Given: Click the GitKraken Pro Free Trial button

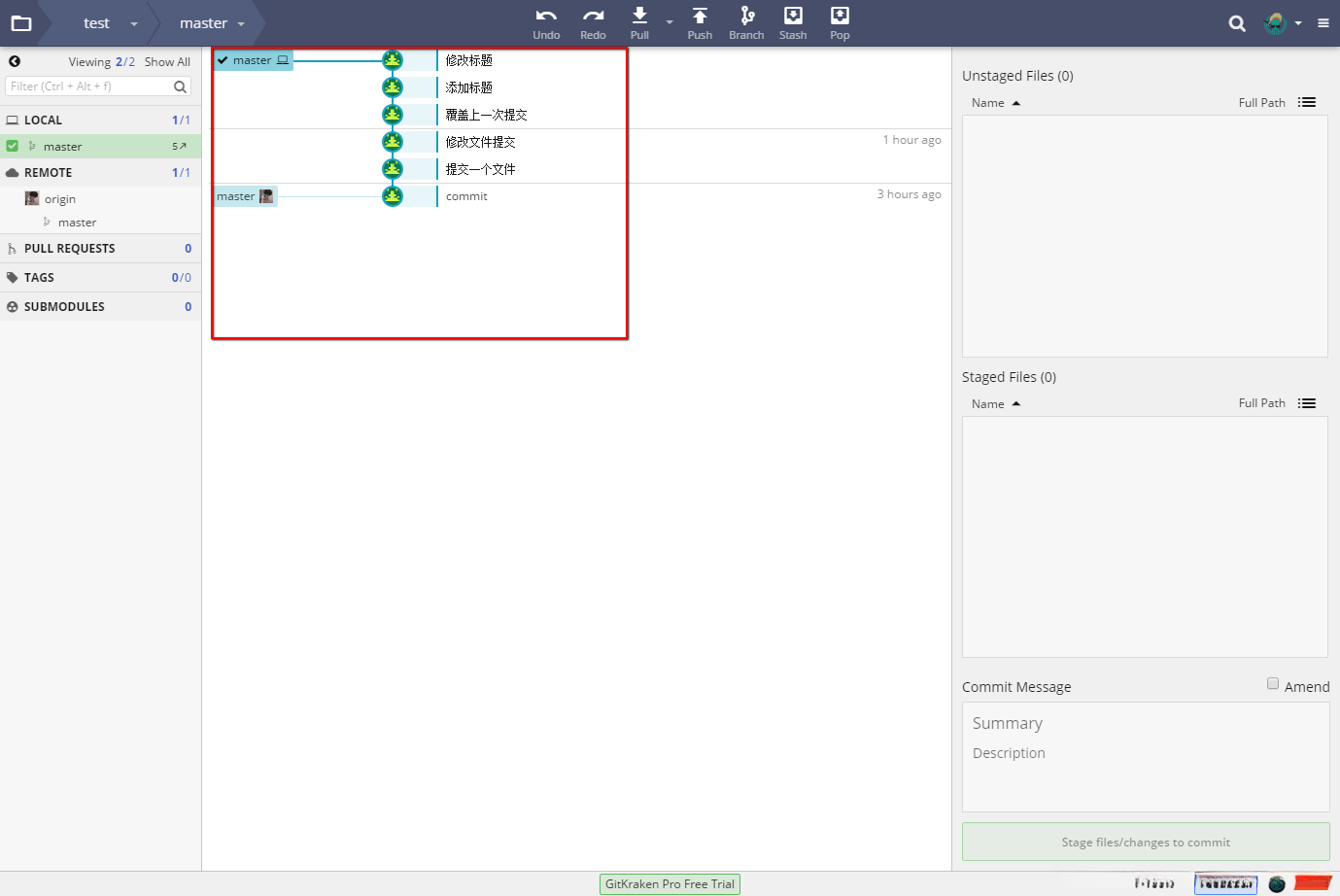Looking at the screenshot, I should coord(670,884).
